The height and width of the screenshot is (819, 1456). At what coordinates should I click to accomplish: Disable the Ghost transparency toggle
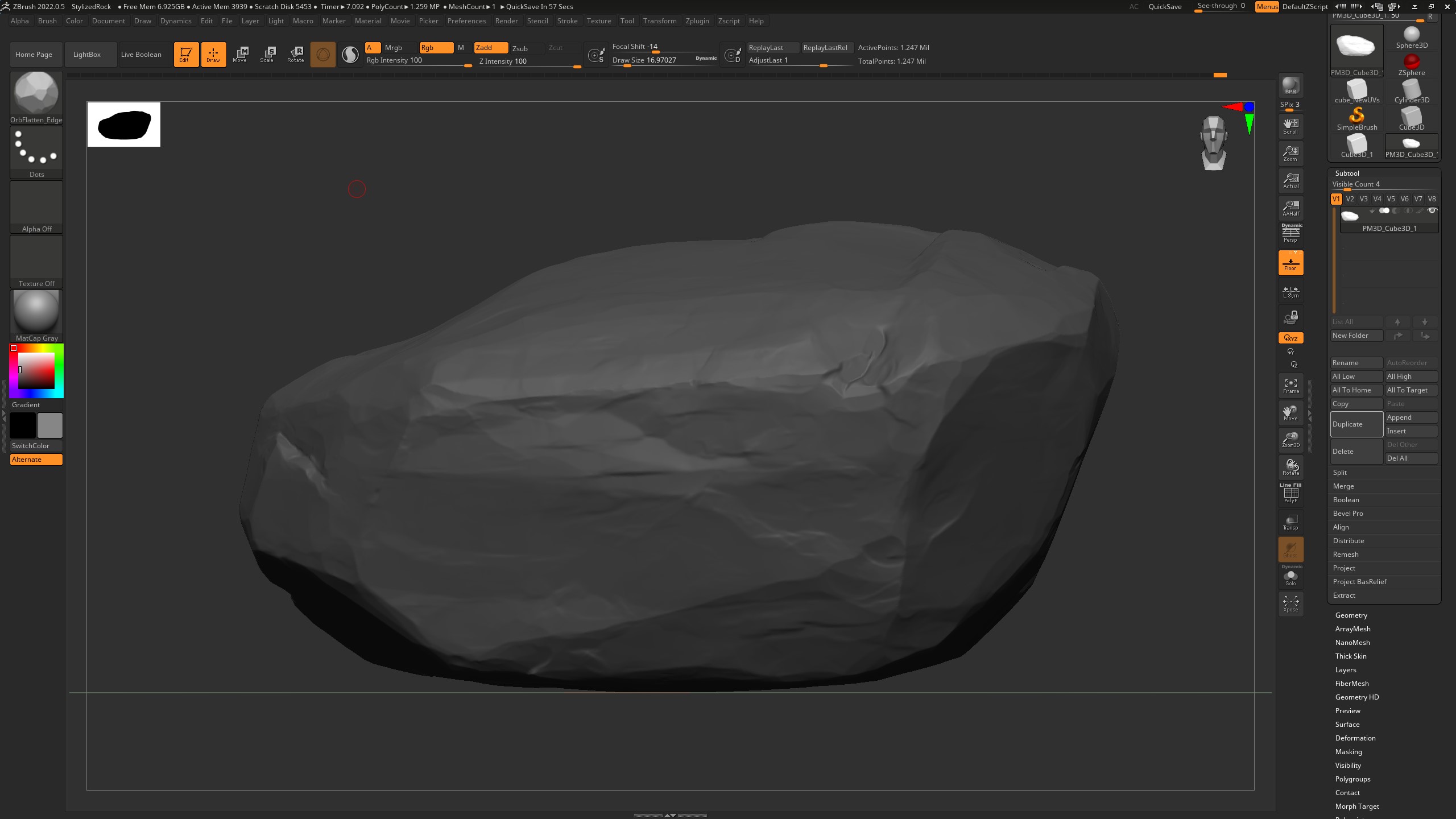(x=1290, y=549)
